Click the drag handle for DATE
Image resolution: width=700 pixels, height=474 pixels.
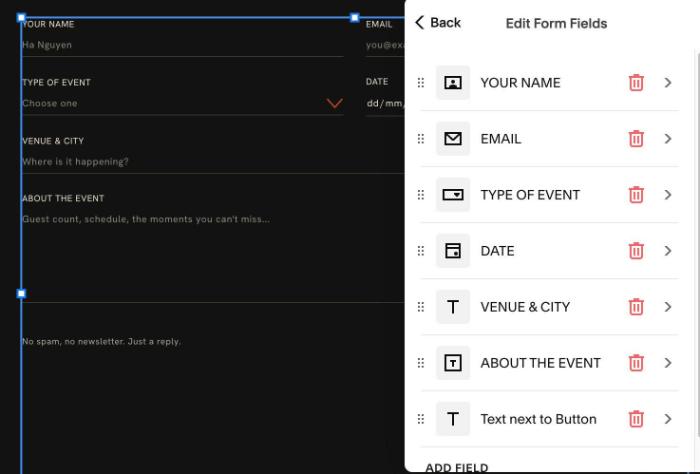tap(421, 251)
